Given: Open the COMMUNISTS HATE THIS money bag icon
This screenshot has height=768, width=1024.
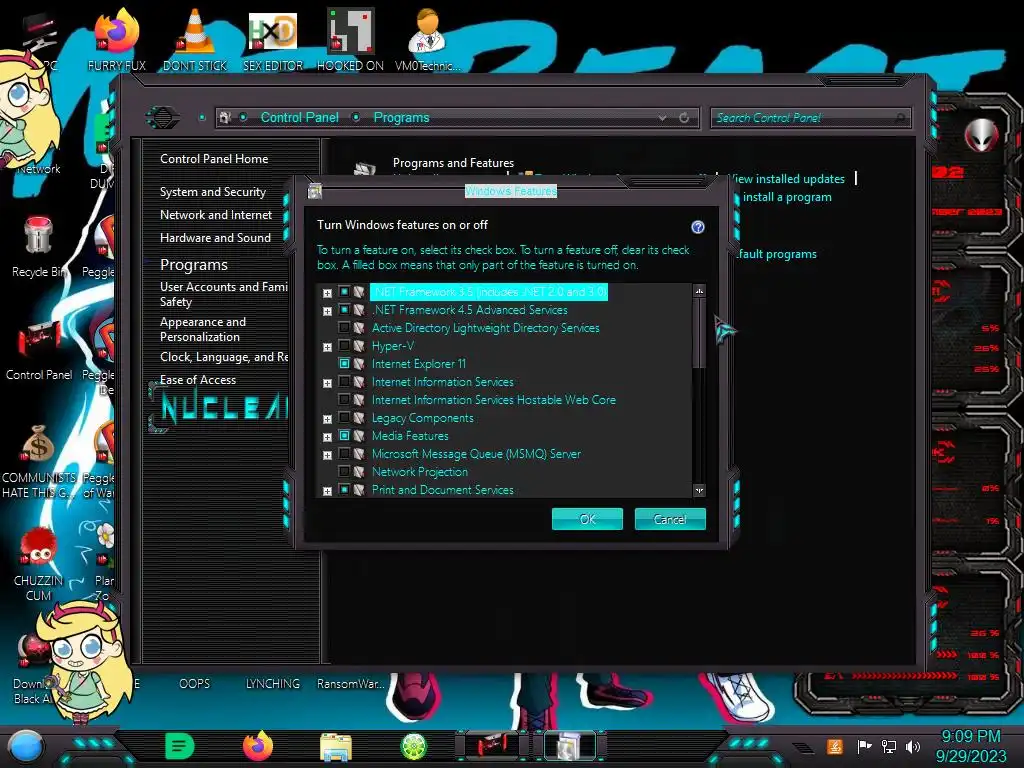Looking at the screenshot, I should tap(39, 461).
